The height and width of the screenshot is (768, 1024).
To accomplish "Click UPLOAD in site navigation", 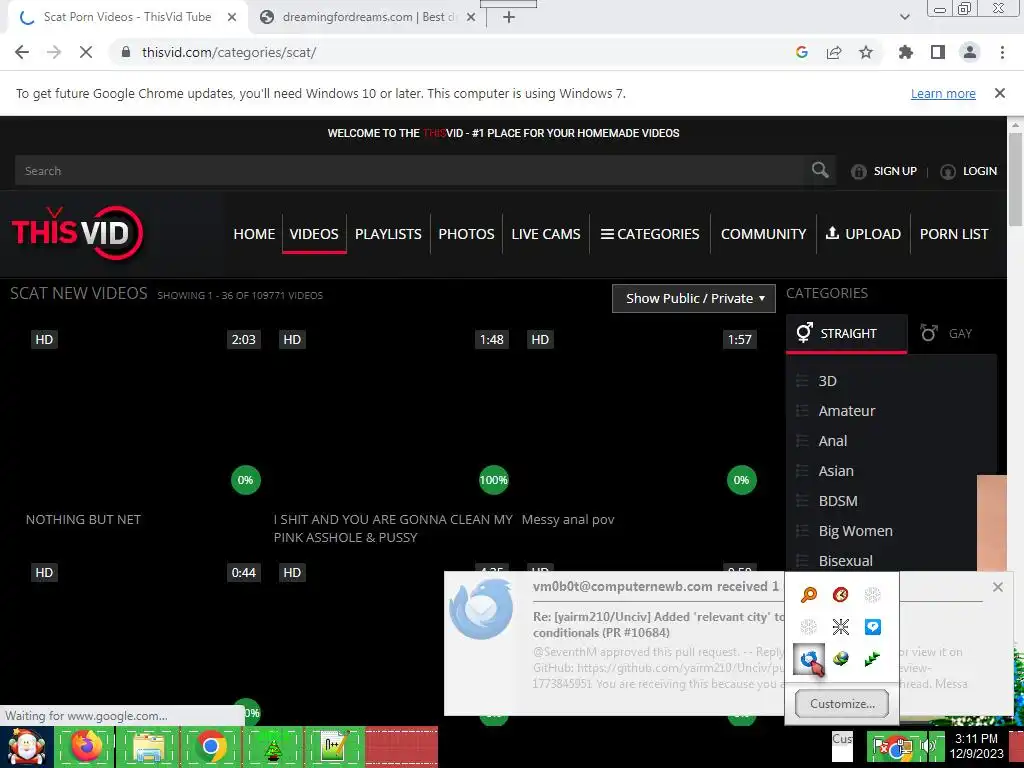I will click(x=863, y=234).
